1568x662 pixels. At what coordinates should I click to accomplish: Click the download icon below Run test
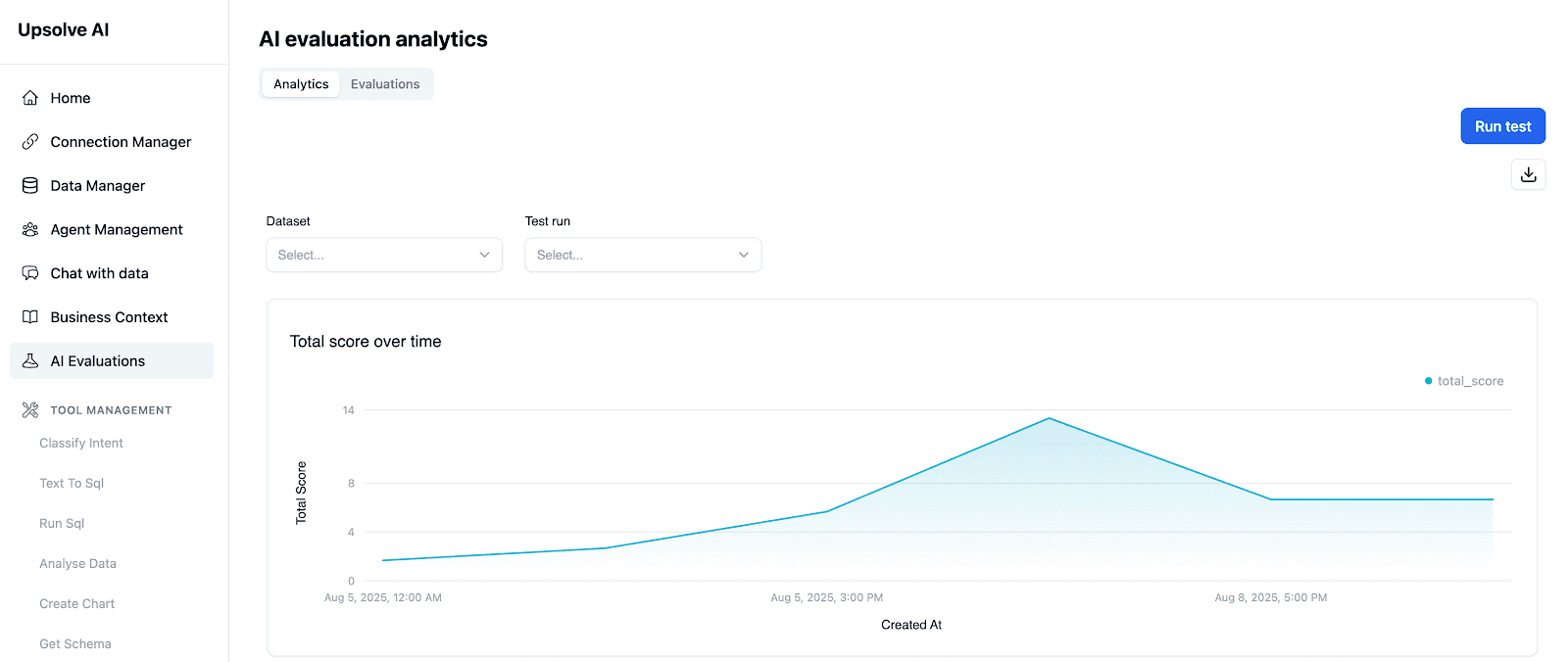tap(1527, 173)
